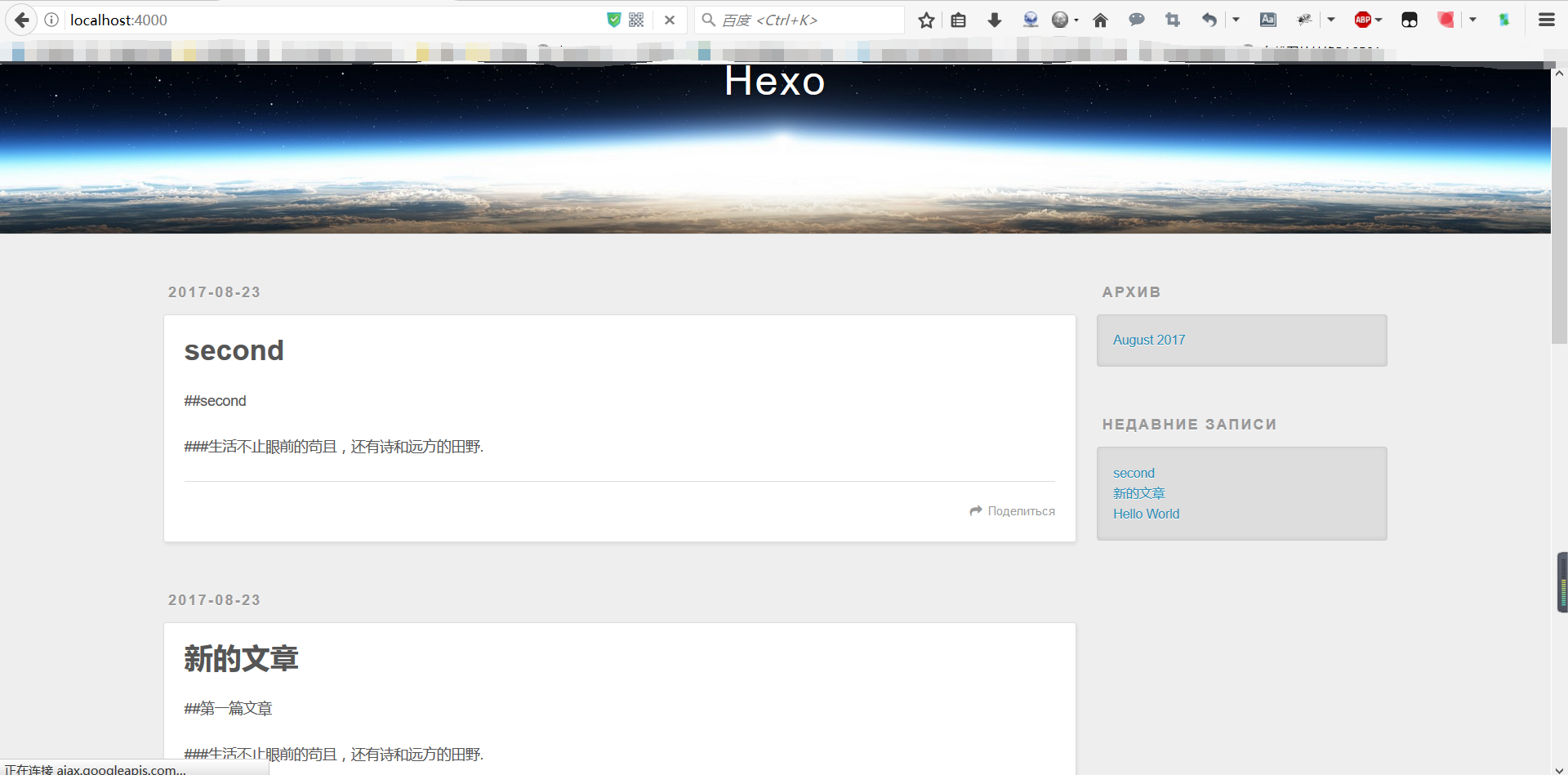Click the Поделиться share link
This screenshot has height=775, width=1568.
(x=1013, y=510)
